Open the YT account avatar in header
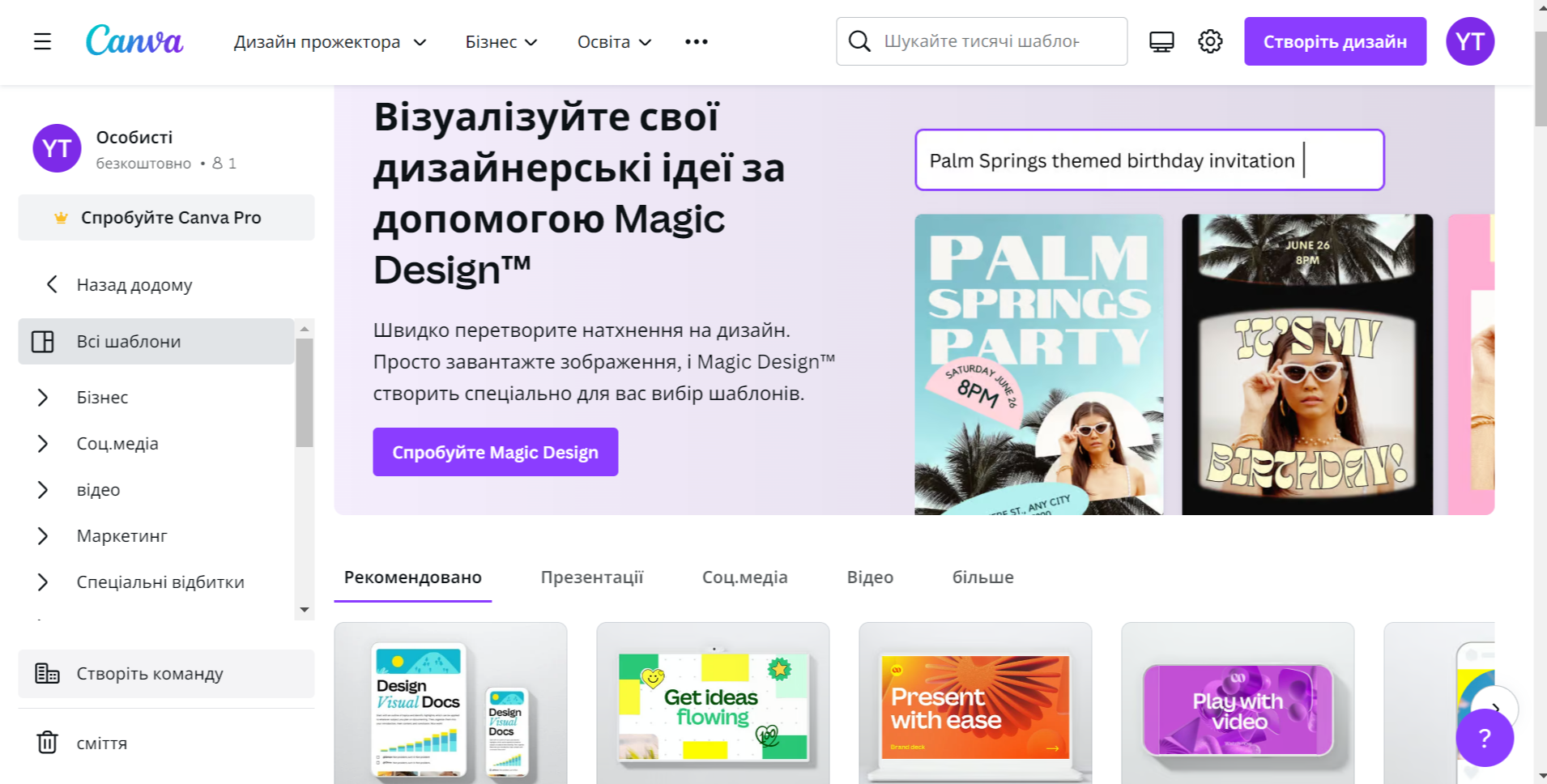Screen dimensions: 1547x784 (1470, 41)
